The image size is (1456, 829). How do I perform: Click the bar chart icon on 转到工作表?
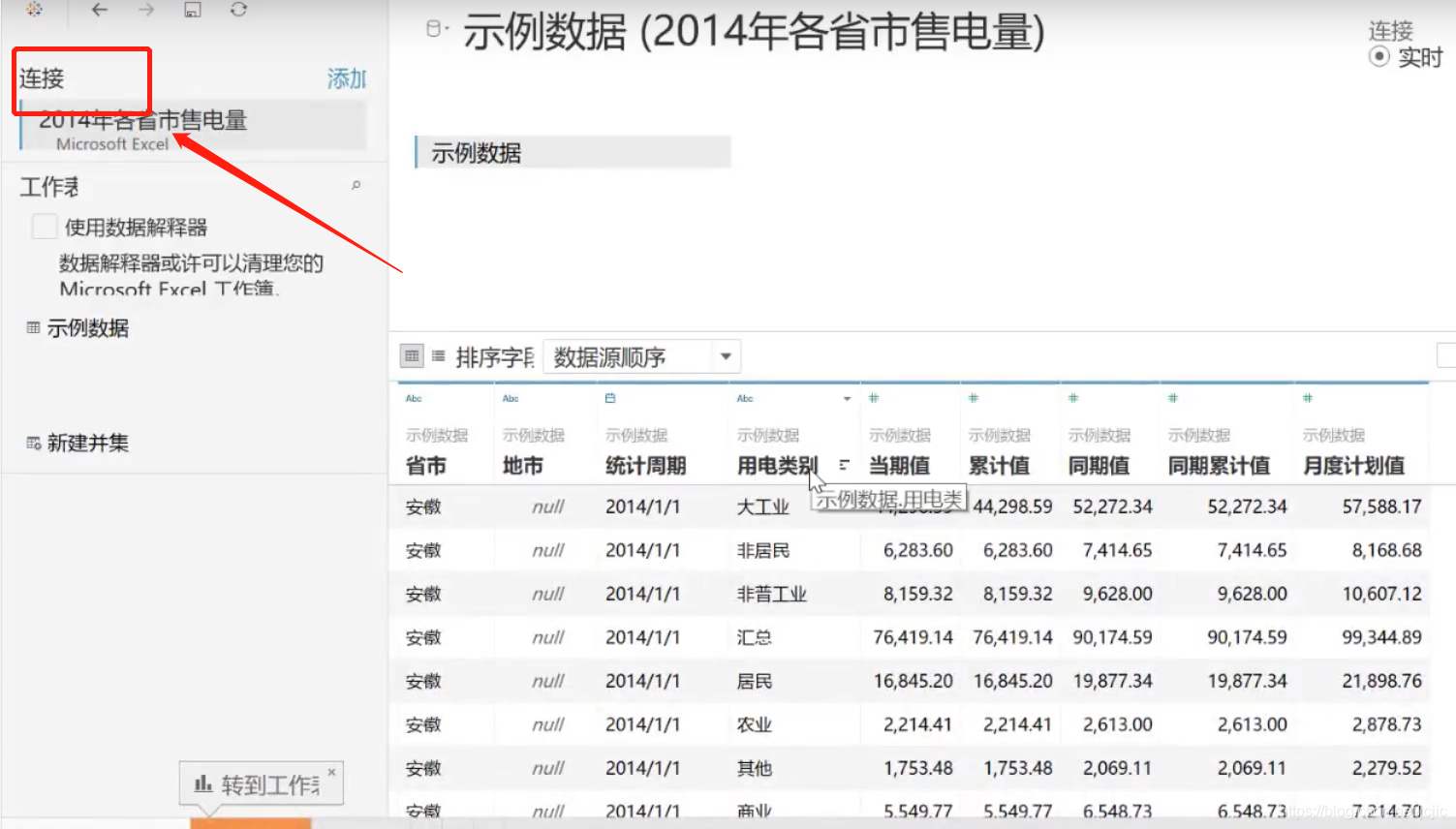pos(203,783)
